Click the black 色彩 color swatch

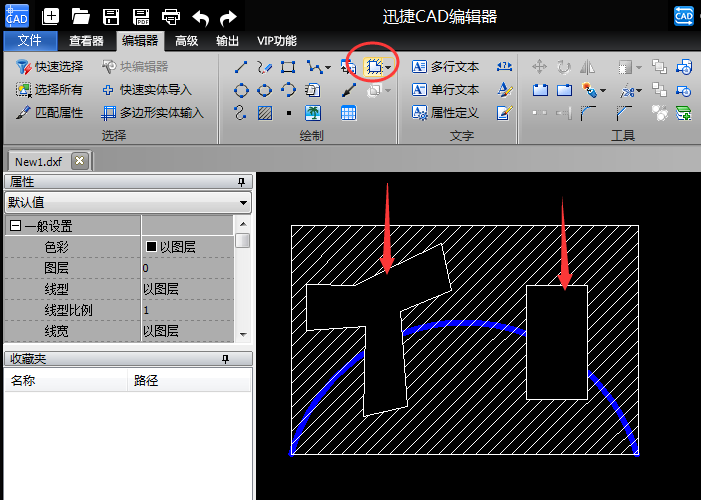(152, 246)
